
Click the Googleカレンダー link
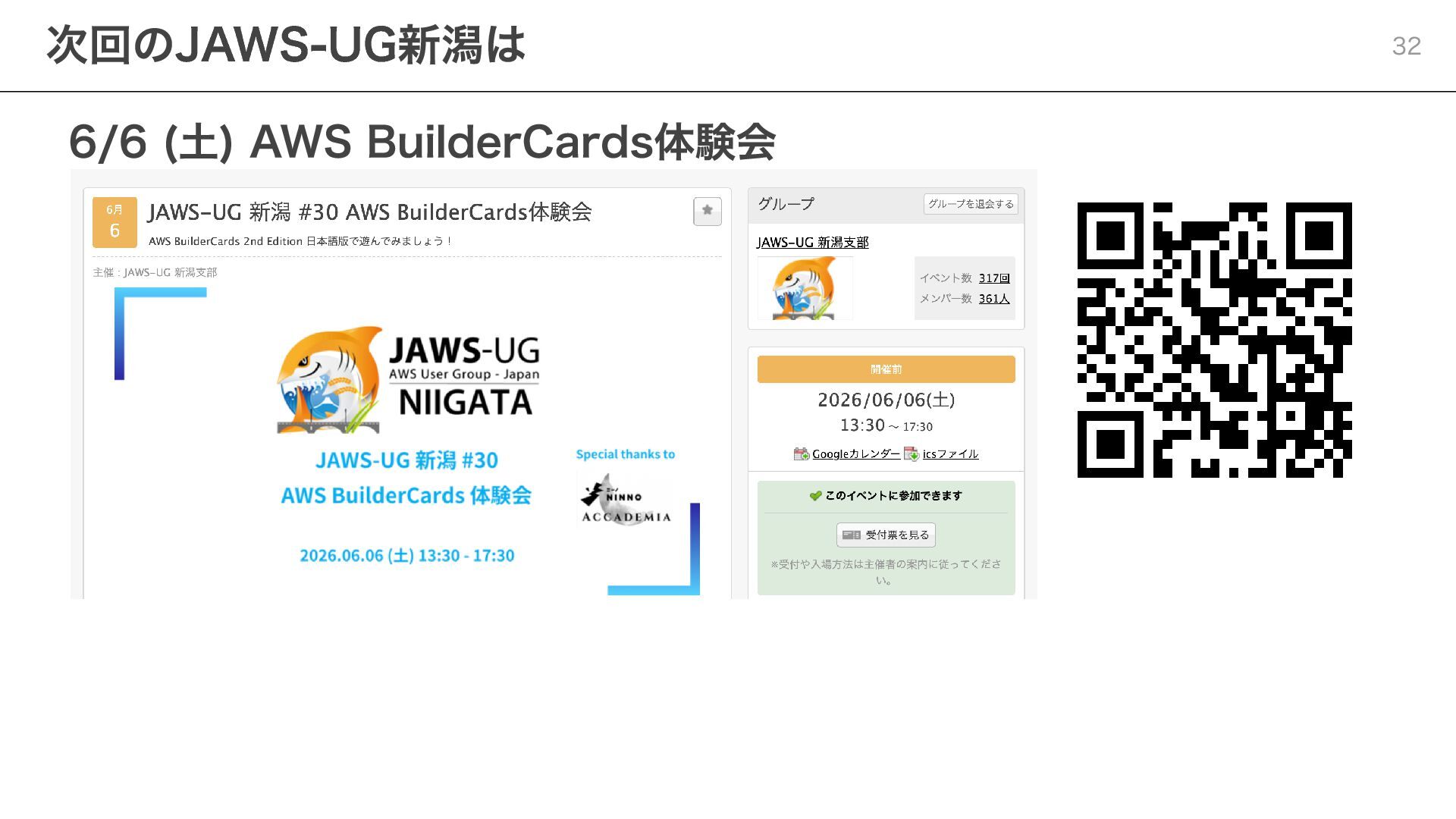click(x=856, y=453)
